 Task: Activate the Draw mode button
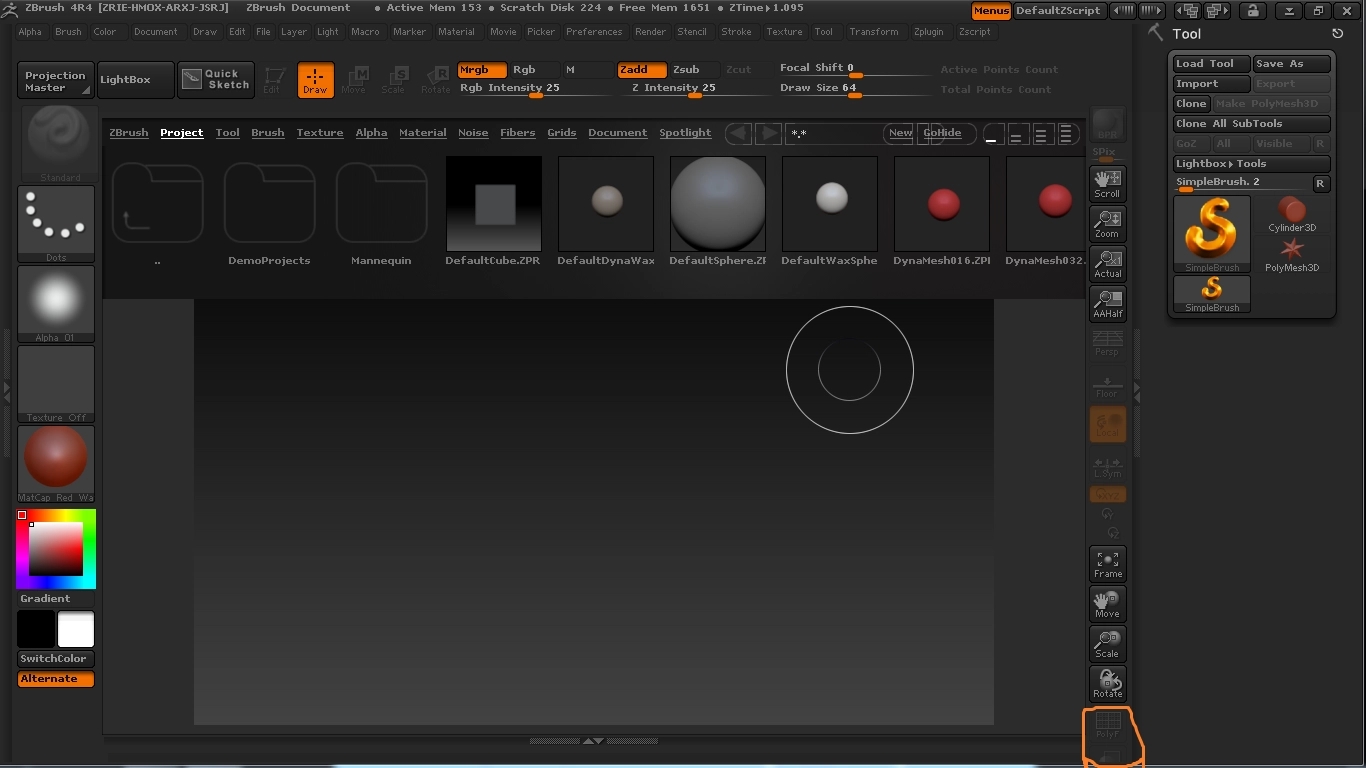pos(315,80)
